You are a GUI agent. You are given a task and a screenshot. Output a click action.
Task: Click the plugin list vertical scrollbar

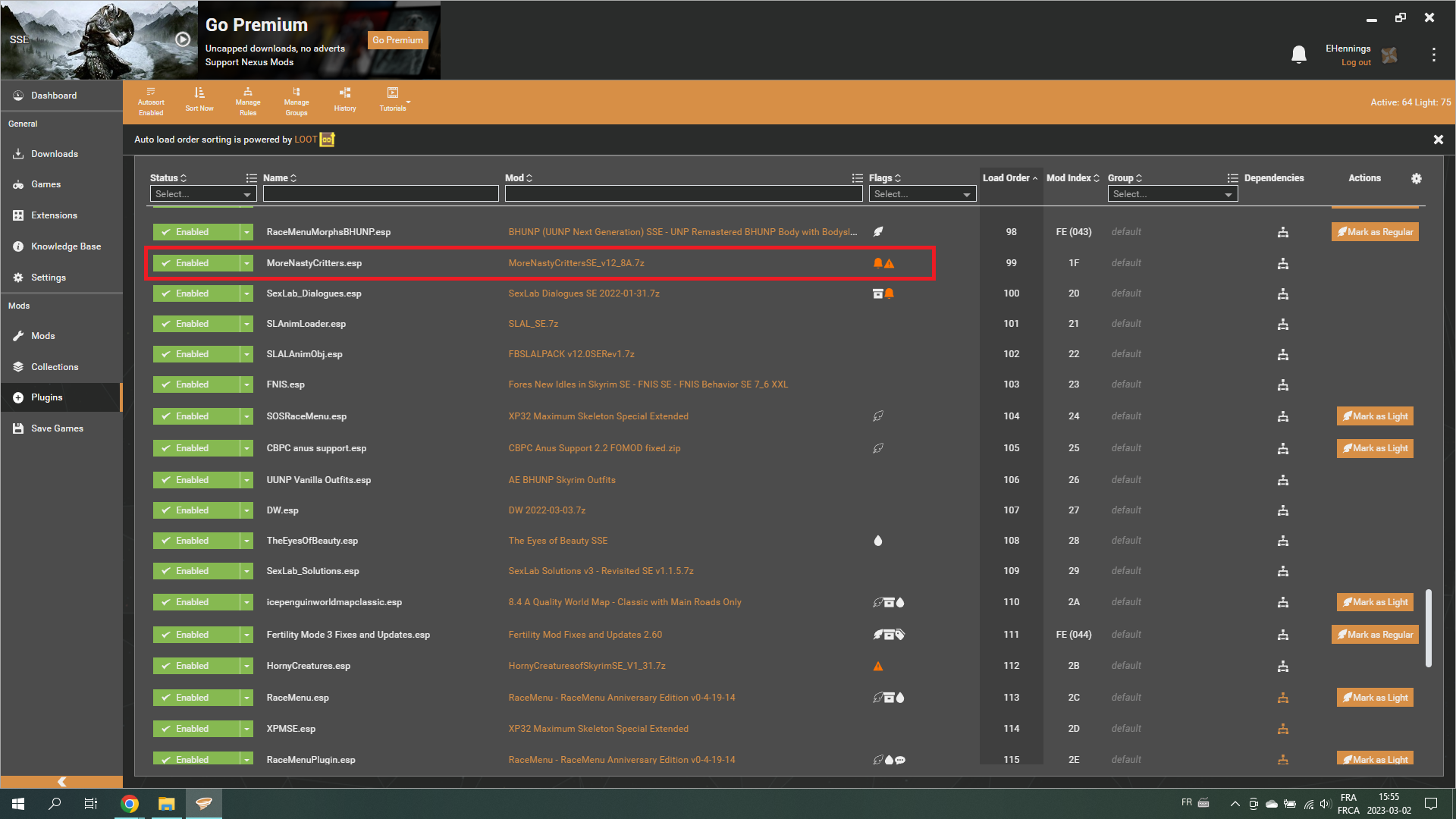[1429, 628]
